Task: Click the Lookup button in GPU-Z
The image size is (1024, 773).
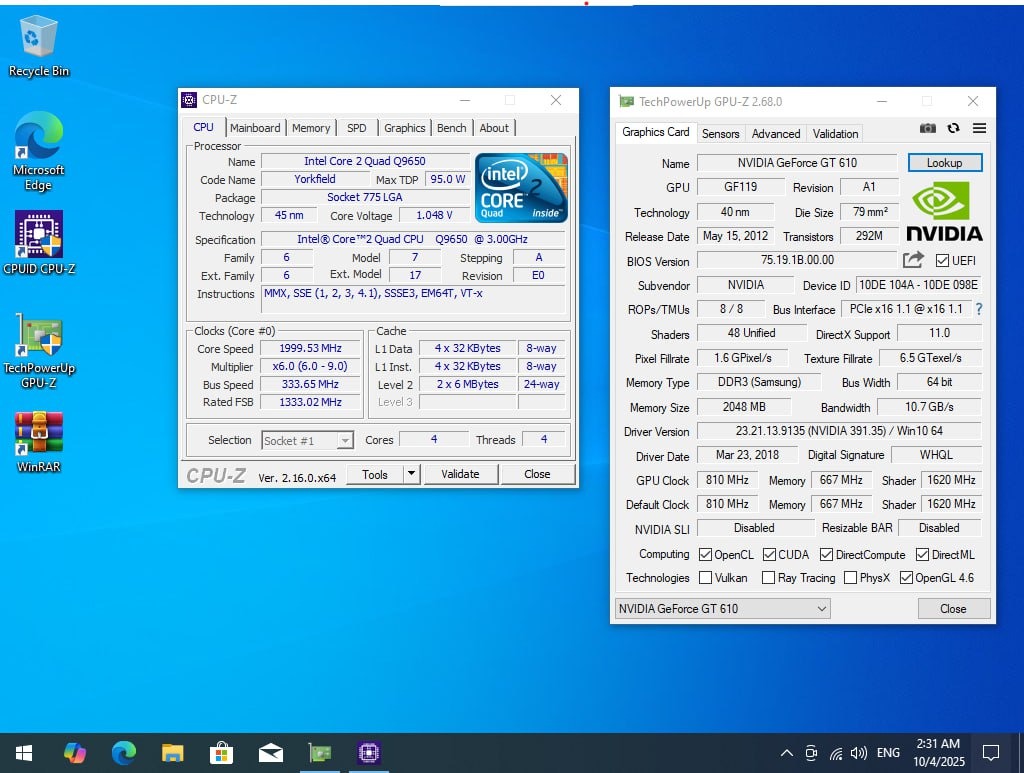Action: tap(944, 163)
